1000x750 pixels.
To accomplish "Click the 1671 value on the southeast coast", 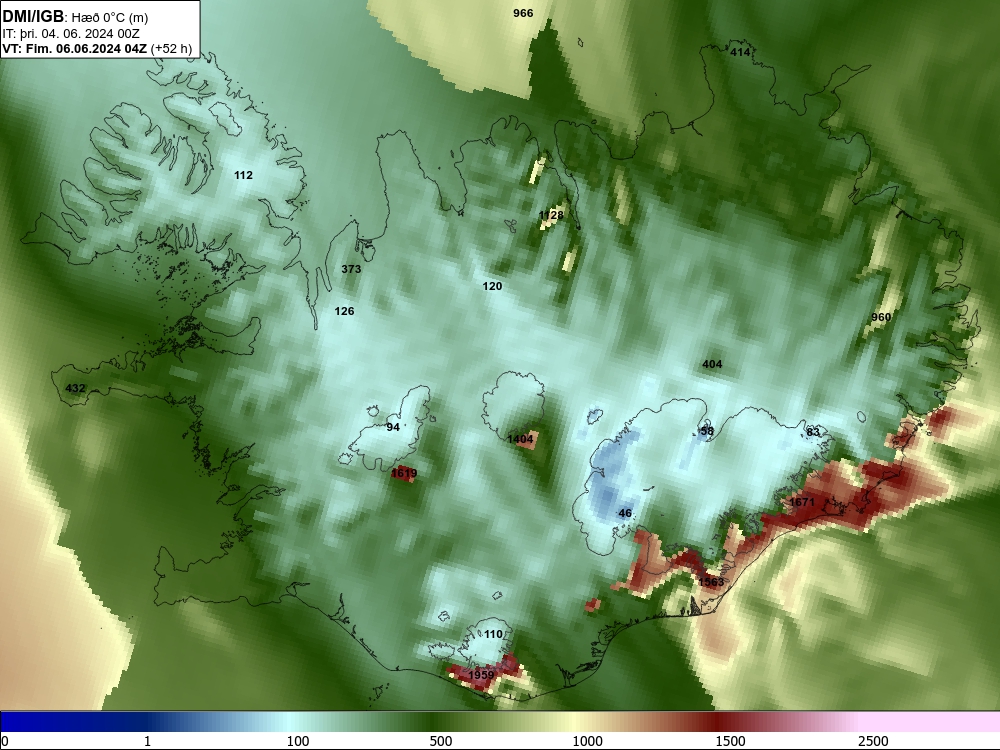I will point(802,503).
